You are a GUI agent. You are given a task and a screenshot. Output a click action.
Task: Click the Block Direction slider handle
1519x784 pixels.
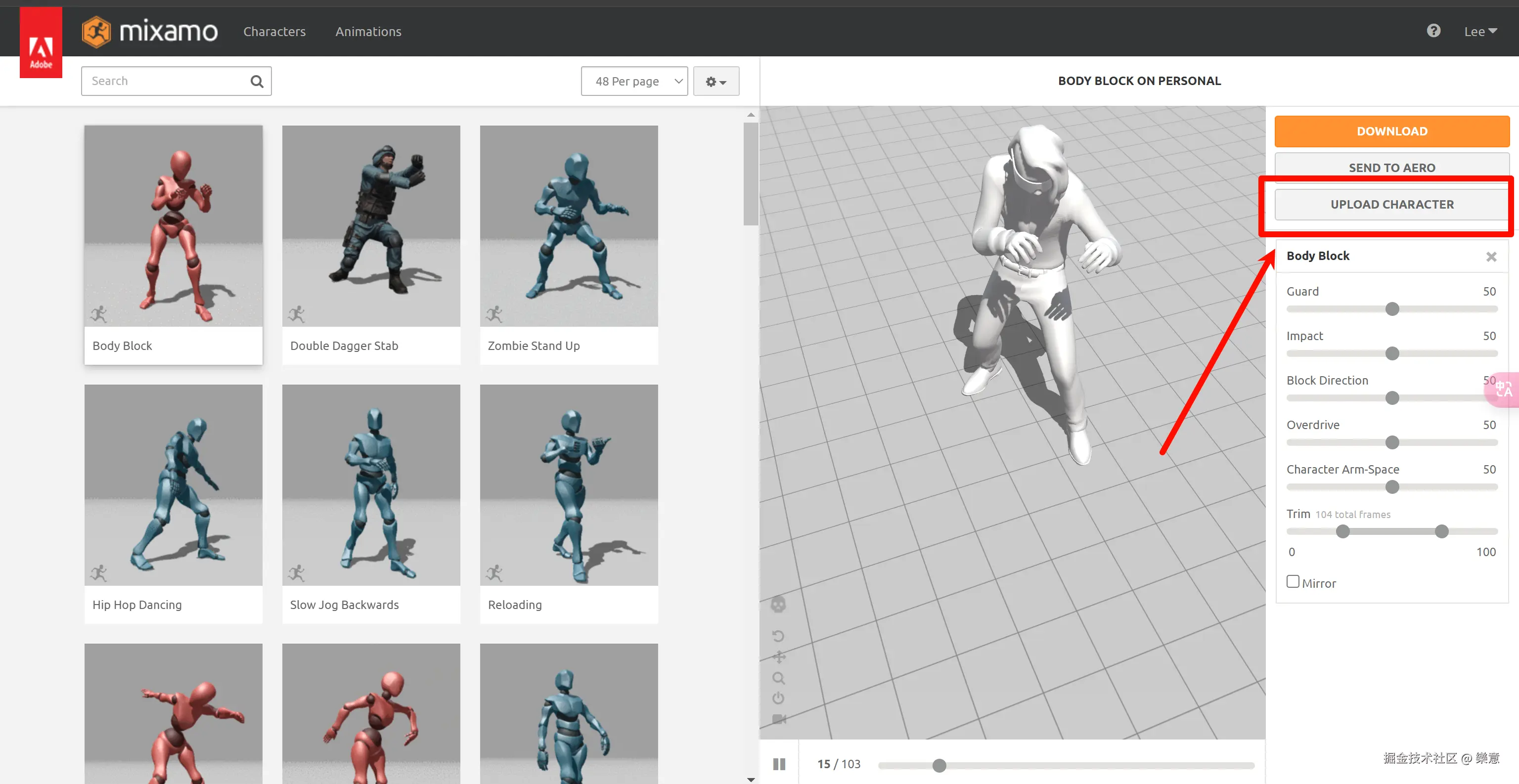pos(1391,398)
